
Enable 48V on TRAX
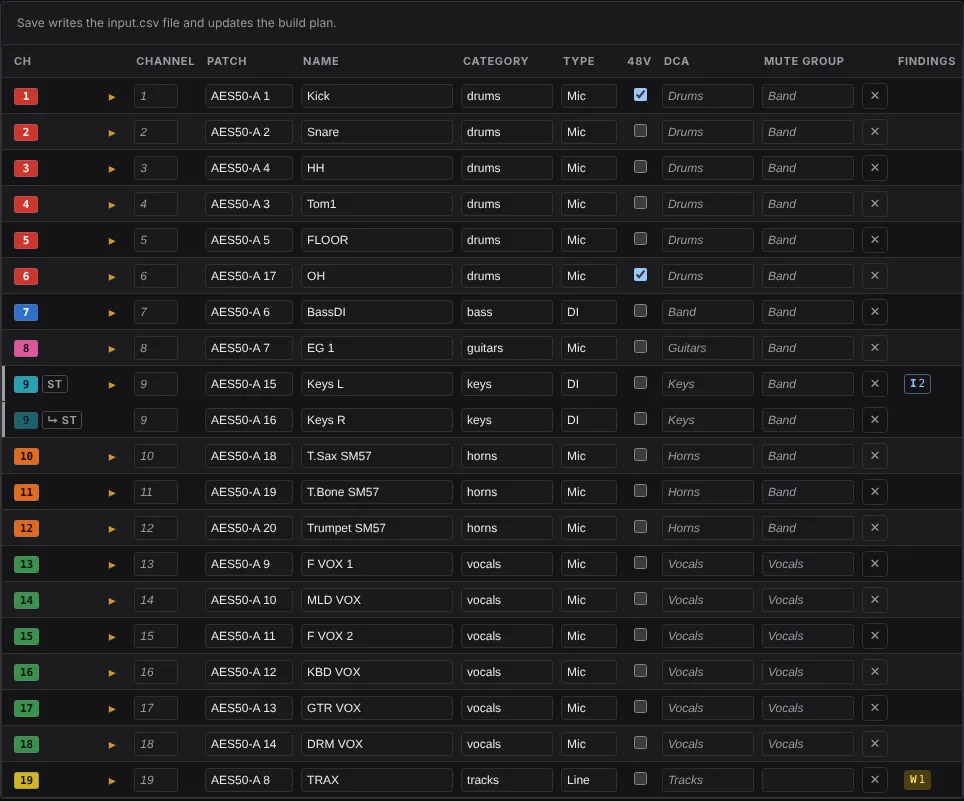click(x=640, y=779)
